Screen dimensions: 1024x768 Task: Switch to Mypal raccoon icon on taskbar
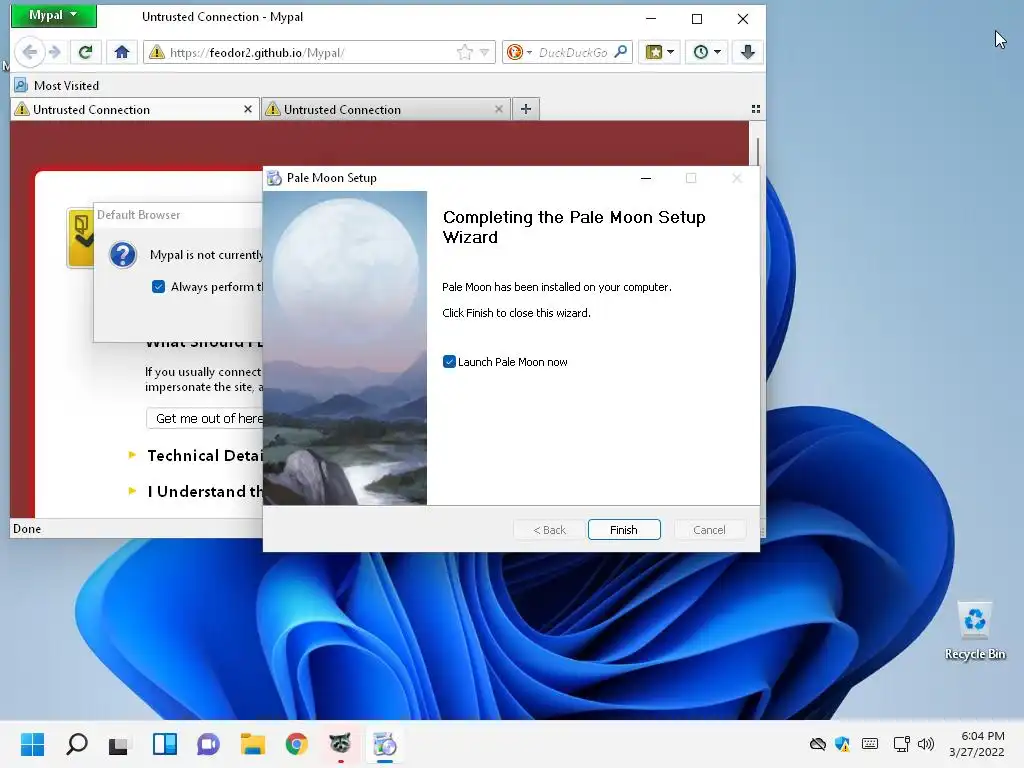340,744
